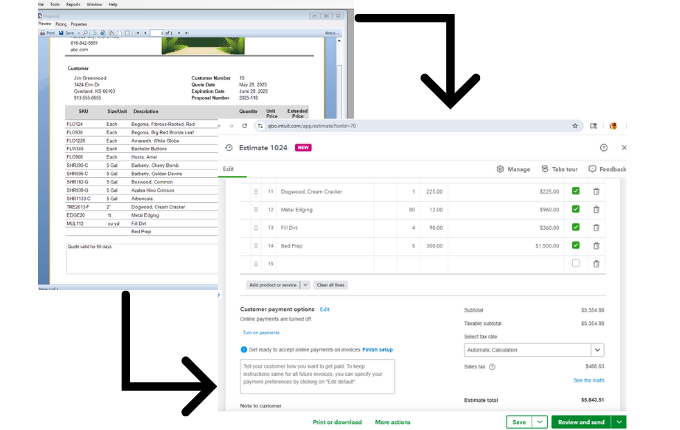
Task: Click the browser reload icon
Action: (245, 126)
